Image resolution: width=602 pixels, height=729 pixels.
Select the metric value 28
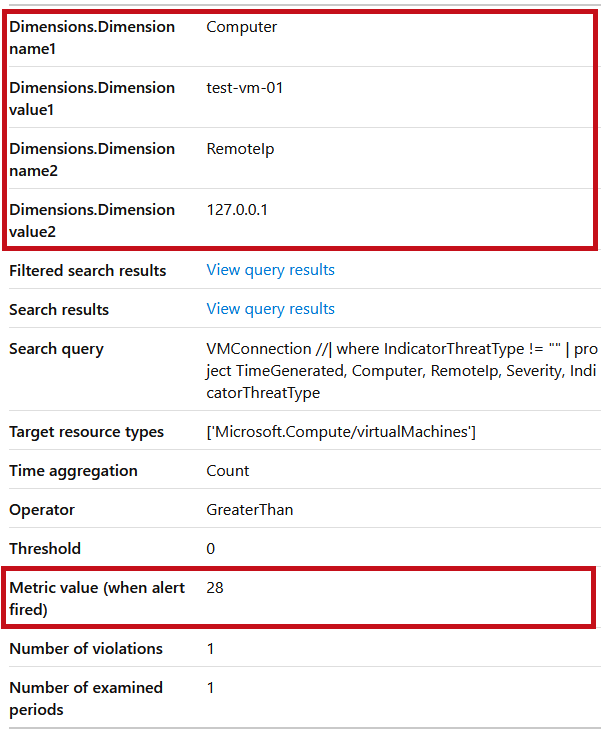tap(215, 588)
